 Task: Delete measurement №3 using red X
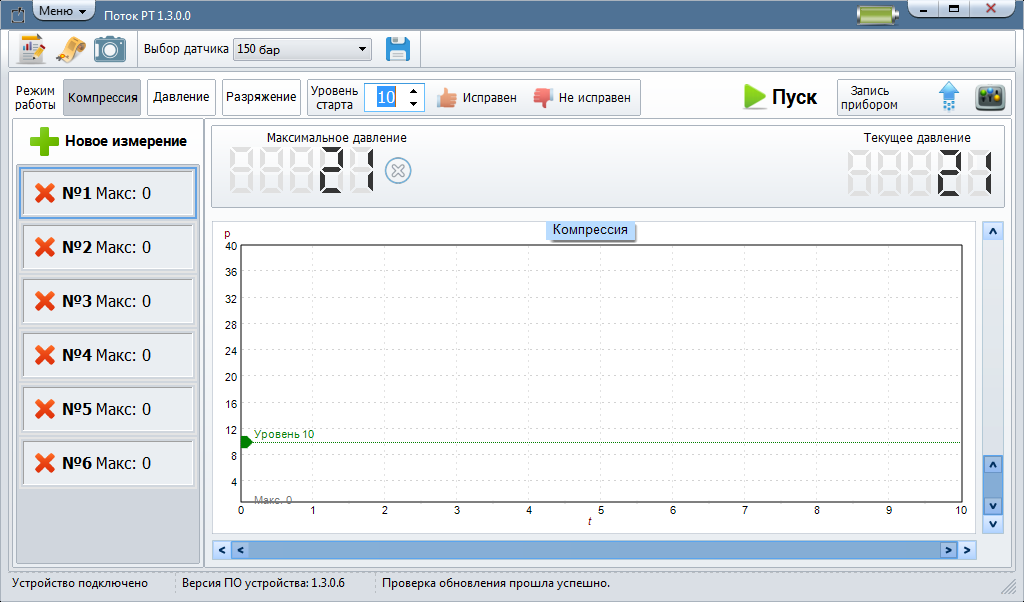point(45,301)
